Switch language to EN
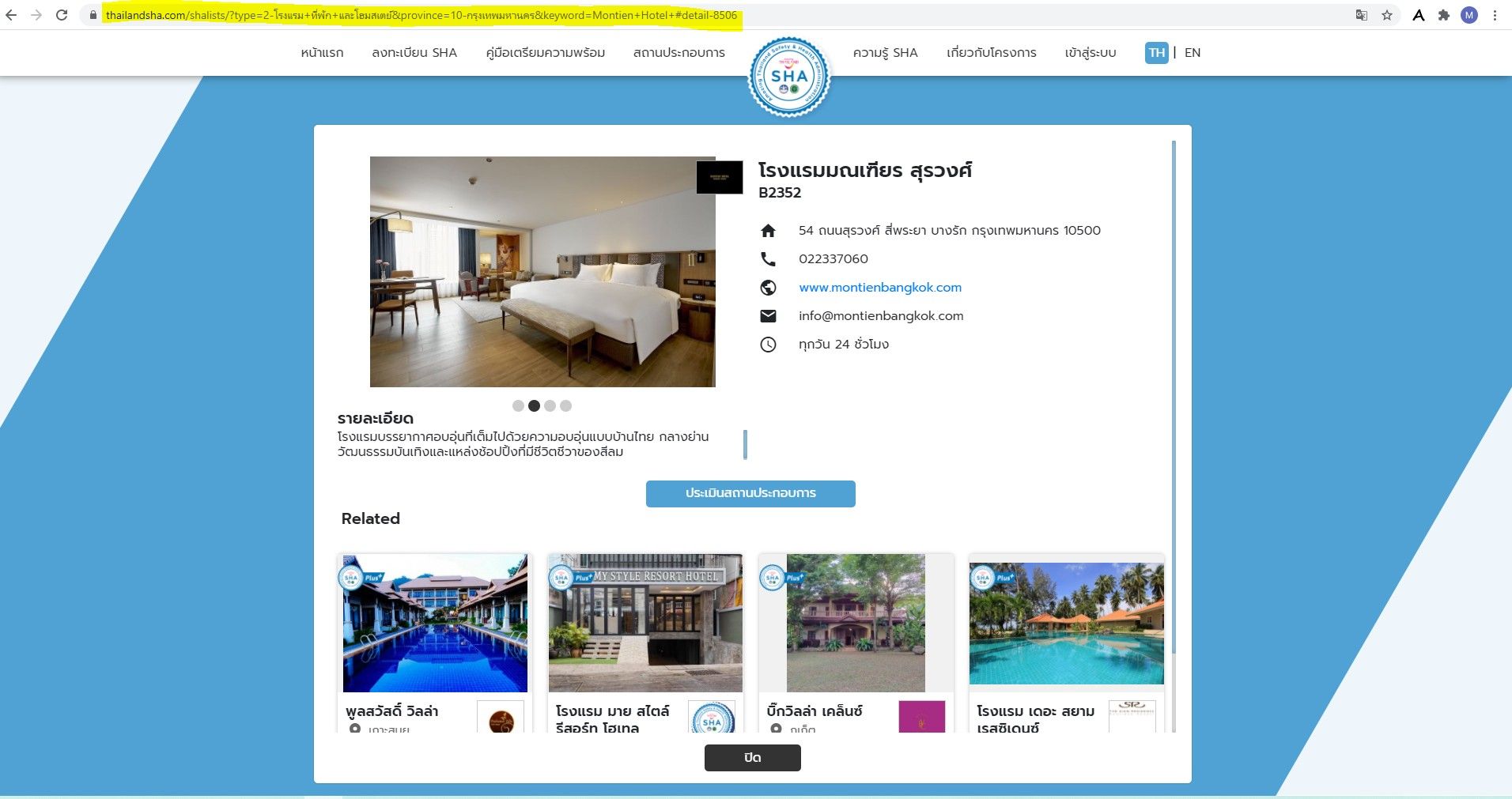Image resolution: width=1512 pixels, height=799 pixels. [x=1193, y=53]
